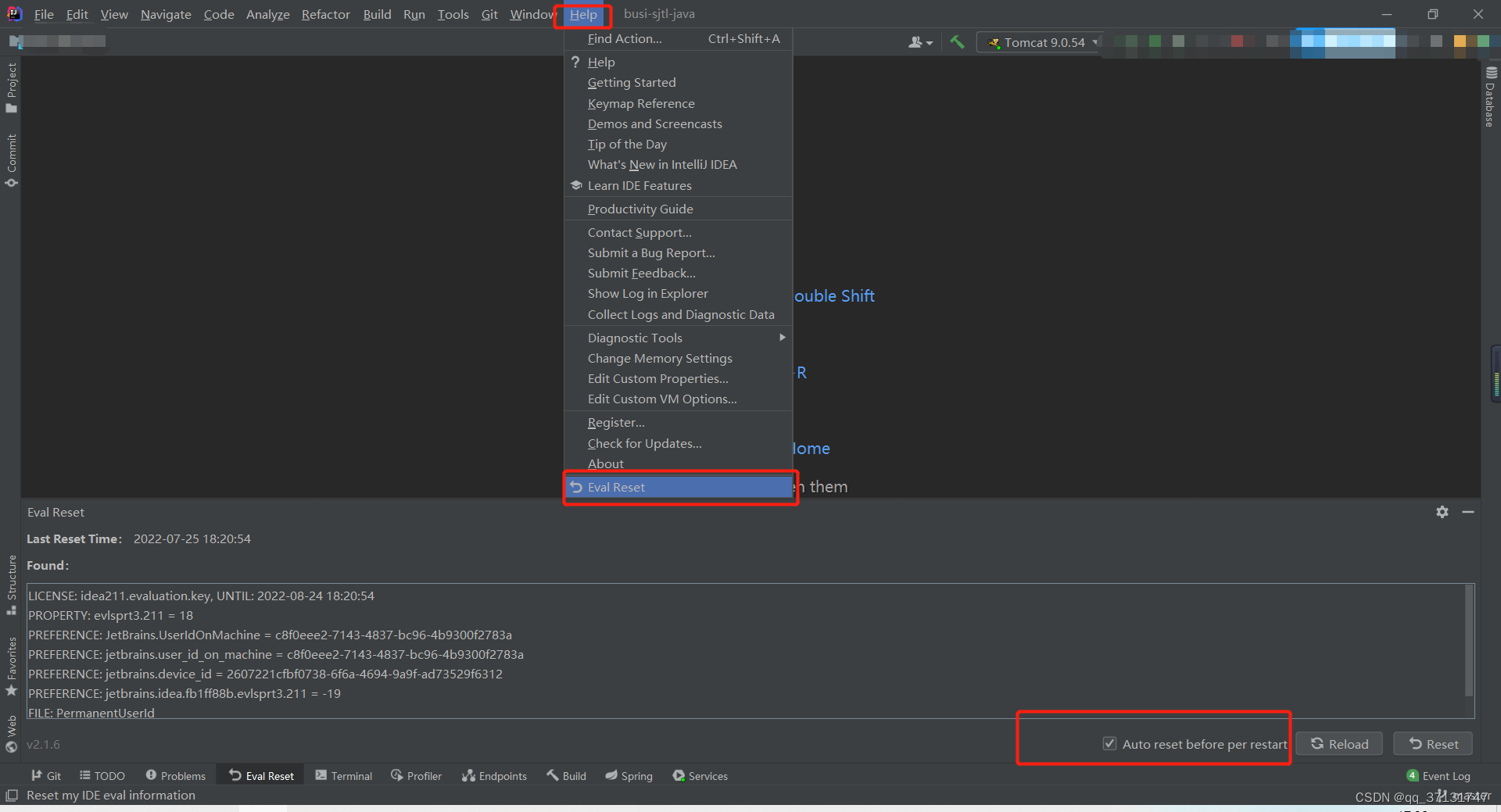Screen dimensions: 1501x812
Task: Open the Project tool window sidebar
Action: pos(11,87)
